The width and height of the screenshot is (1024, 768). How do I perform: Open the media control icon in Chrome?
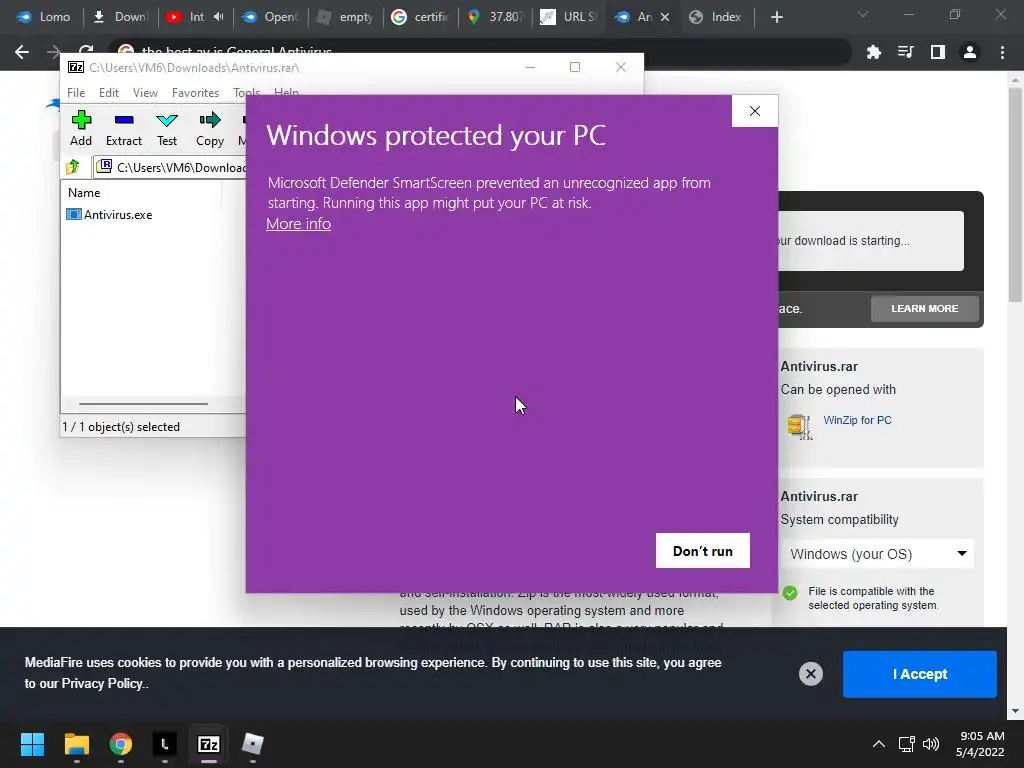(906, 52)
